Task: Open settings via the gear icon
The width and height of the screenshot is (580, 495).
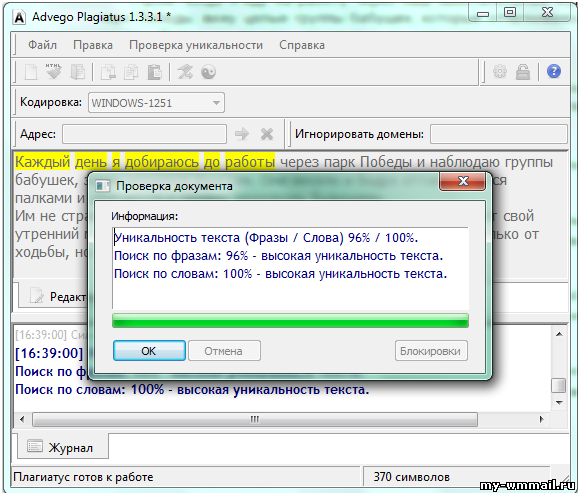Action: pyautogui.click(x=500, y=71)
